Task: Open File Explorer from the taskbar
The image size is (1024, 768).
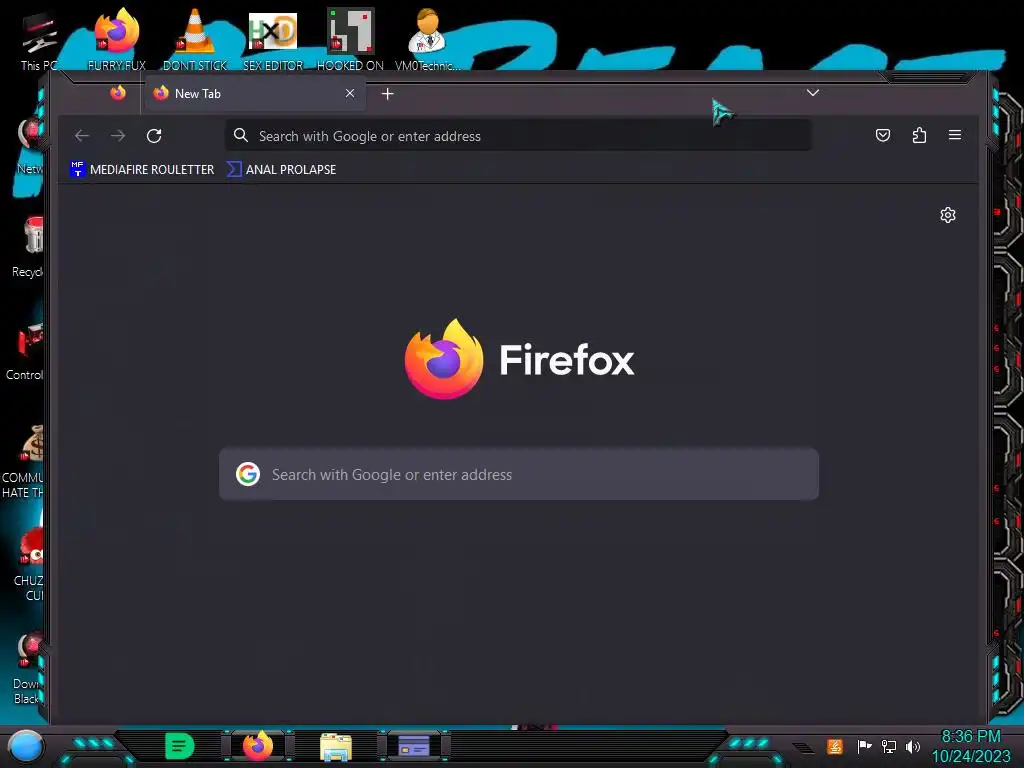Action: pos(336,747)
